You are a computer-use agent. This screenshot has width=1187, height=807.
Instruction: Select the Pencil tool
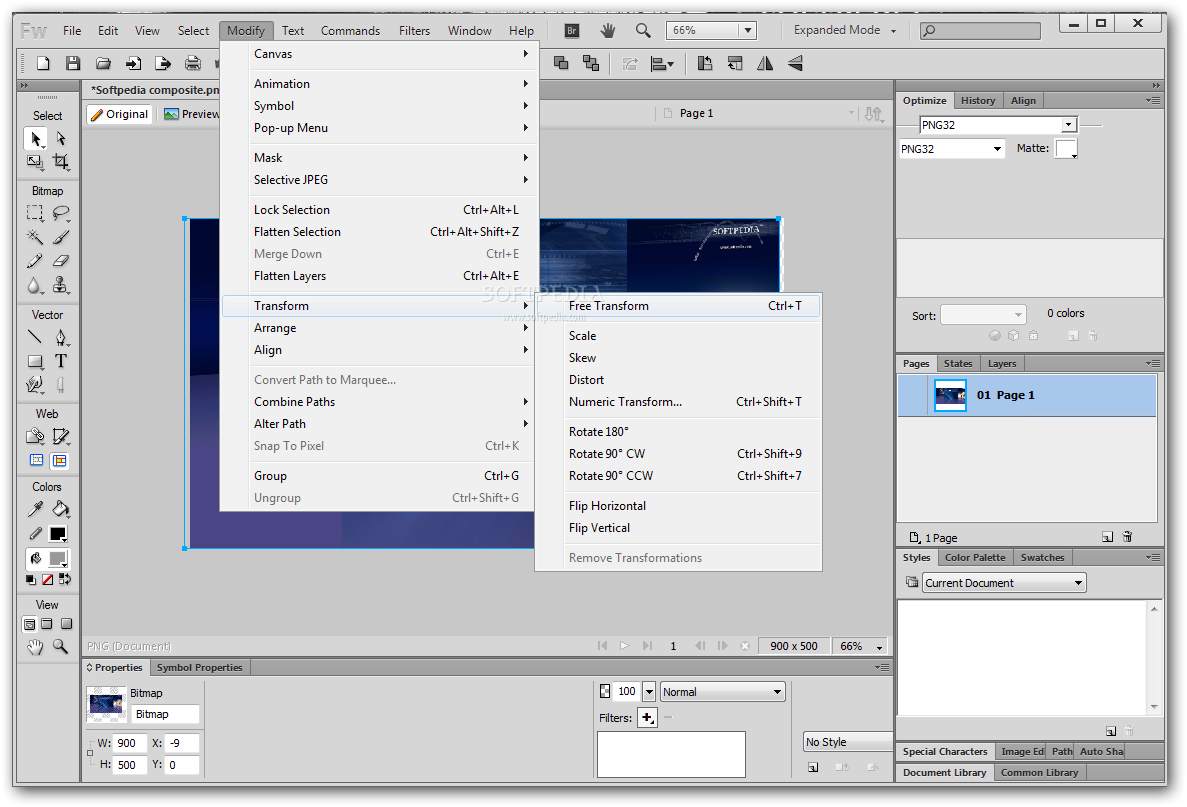pyautogui.click(x=36, y=261)
